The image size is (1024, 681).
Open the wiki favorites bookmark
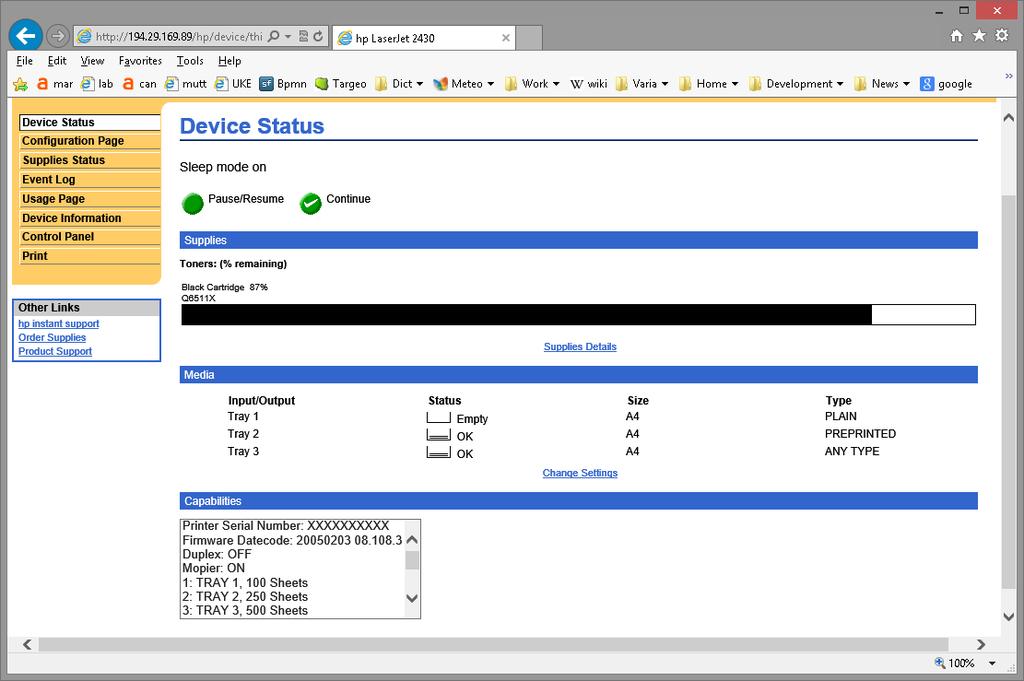click(588, 84)
